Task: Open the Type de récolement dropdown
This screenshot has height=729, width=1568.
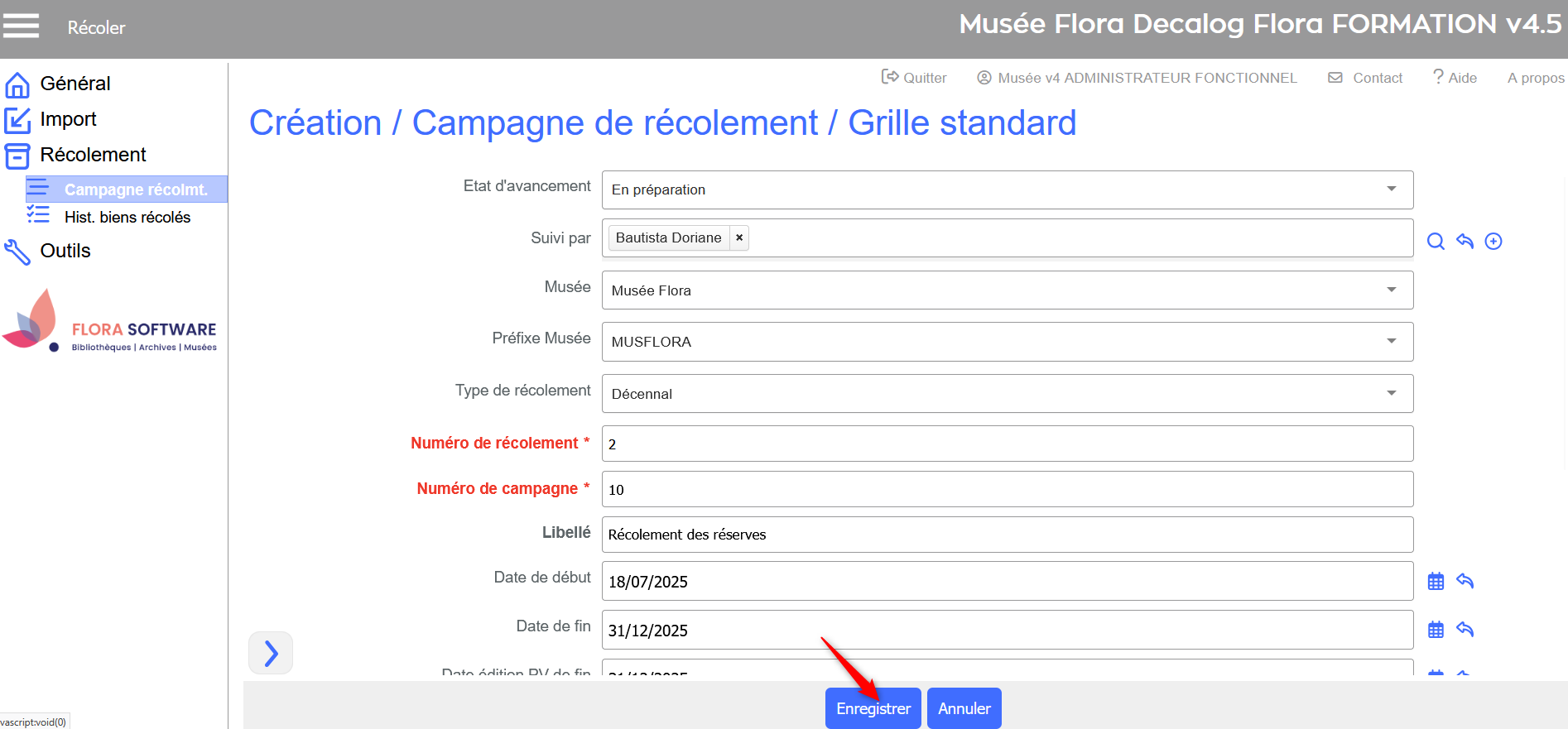Action: 1391,394
